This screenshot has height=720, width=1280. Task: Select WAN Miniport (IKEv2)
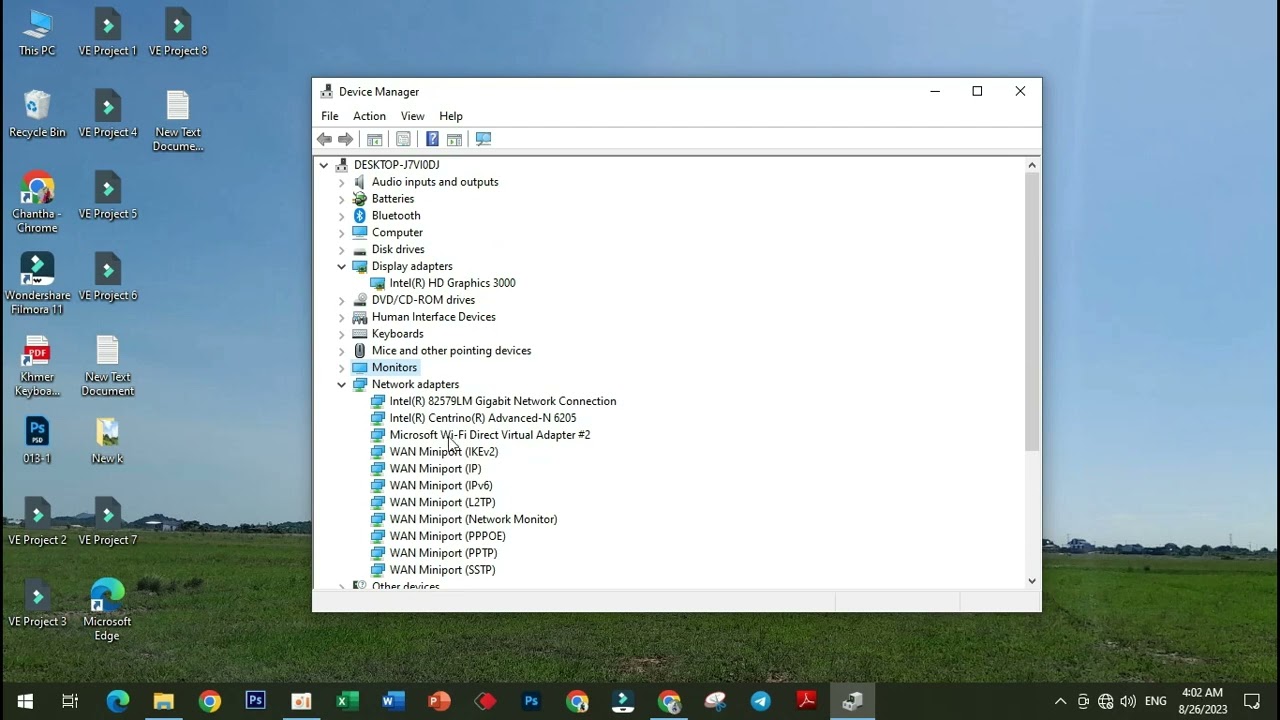pyautogui.click(x=443, y=452)
